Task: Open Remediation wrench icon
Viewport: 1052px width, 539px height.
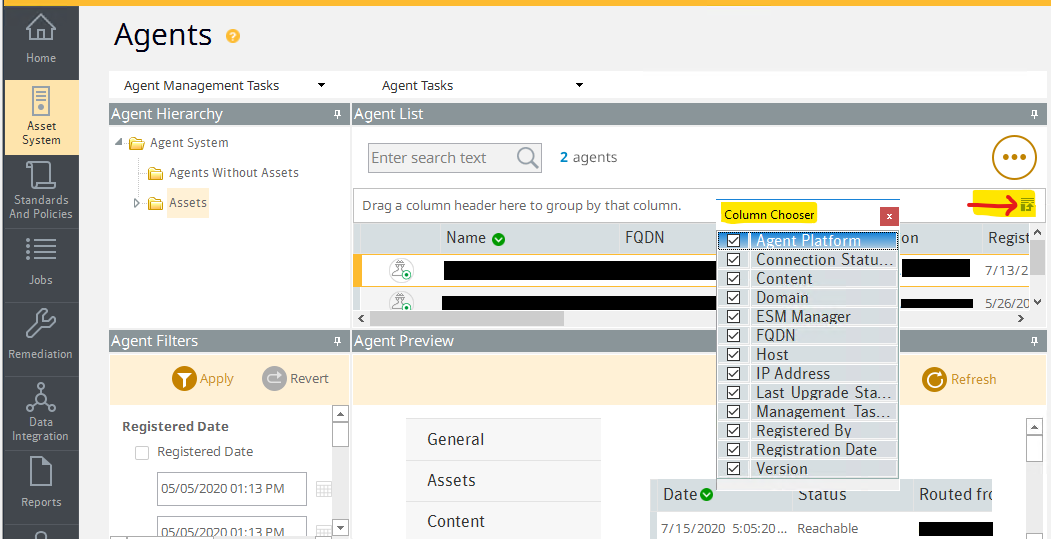Action: click(41, 334)
